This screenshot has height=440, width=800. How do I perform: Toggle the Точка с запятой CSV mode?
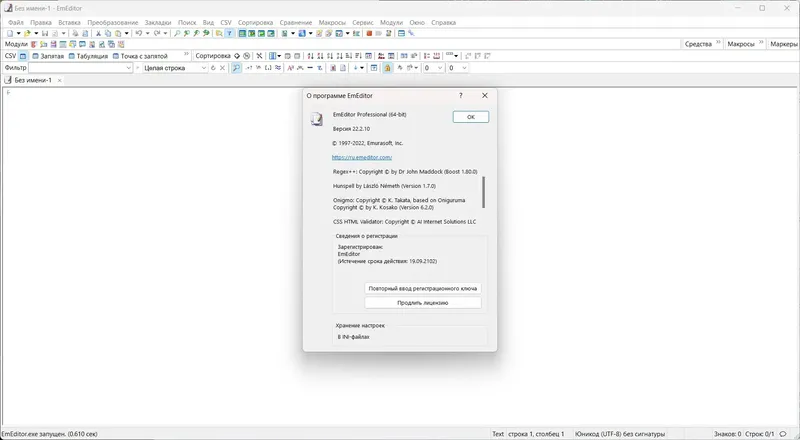tap(140, 56)
